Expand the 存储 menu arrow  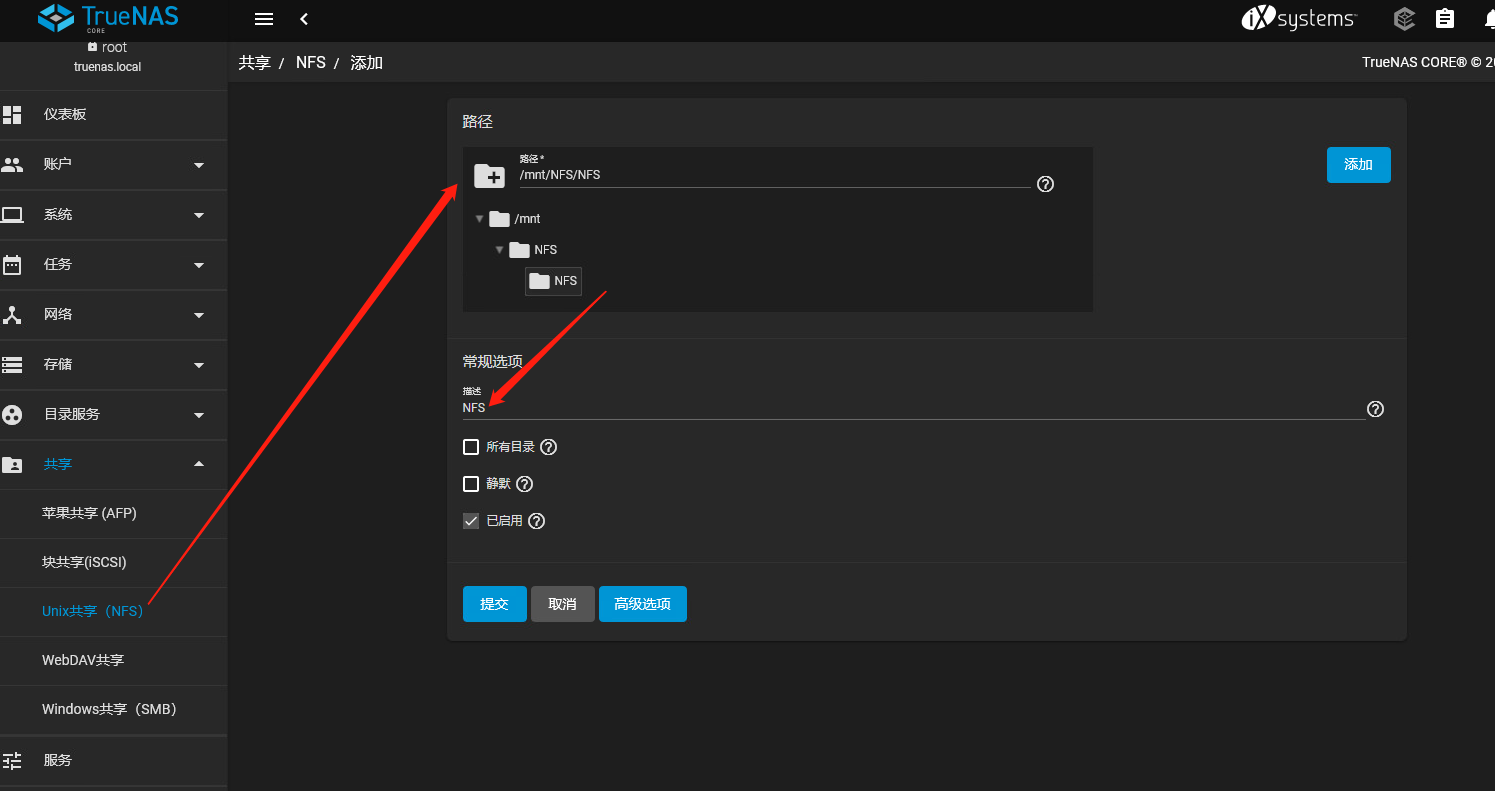(199, 365)
